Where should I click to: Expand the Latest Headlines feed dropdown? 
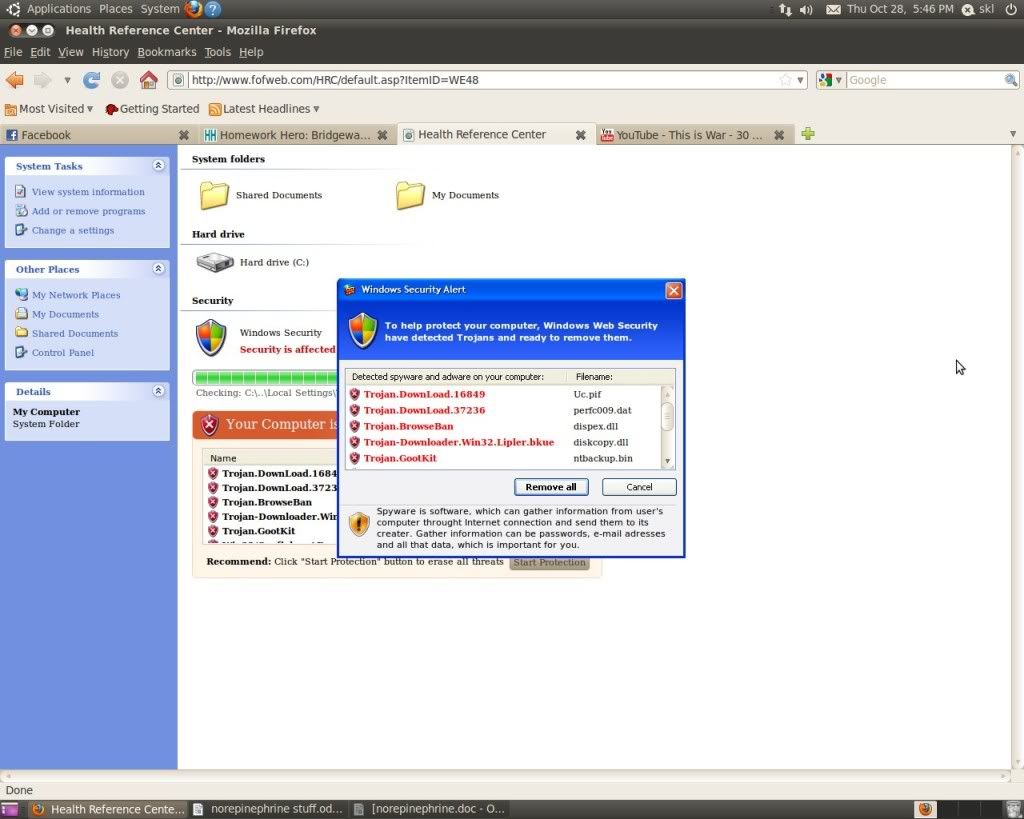point(264,109)
